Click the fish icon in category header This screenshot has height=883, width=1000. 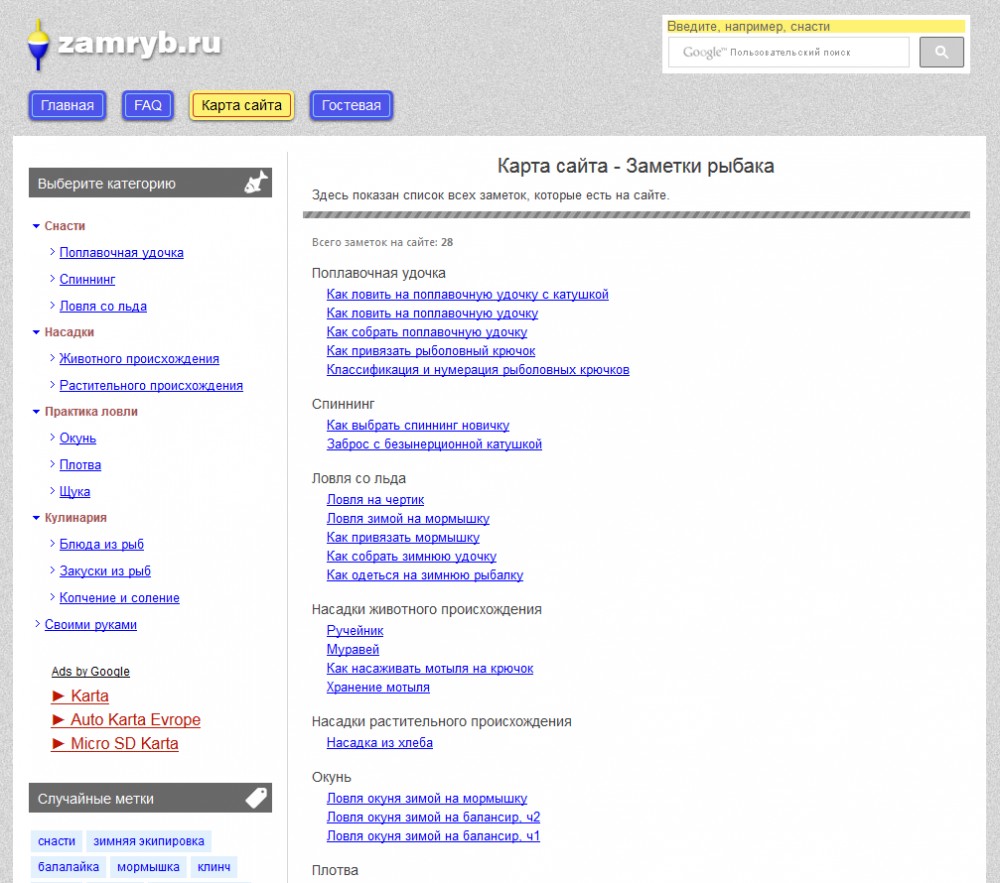(256, 183)
